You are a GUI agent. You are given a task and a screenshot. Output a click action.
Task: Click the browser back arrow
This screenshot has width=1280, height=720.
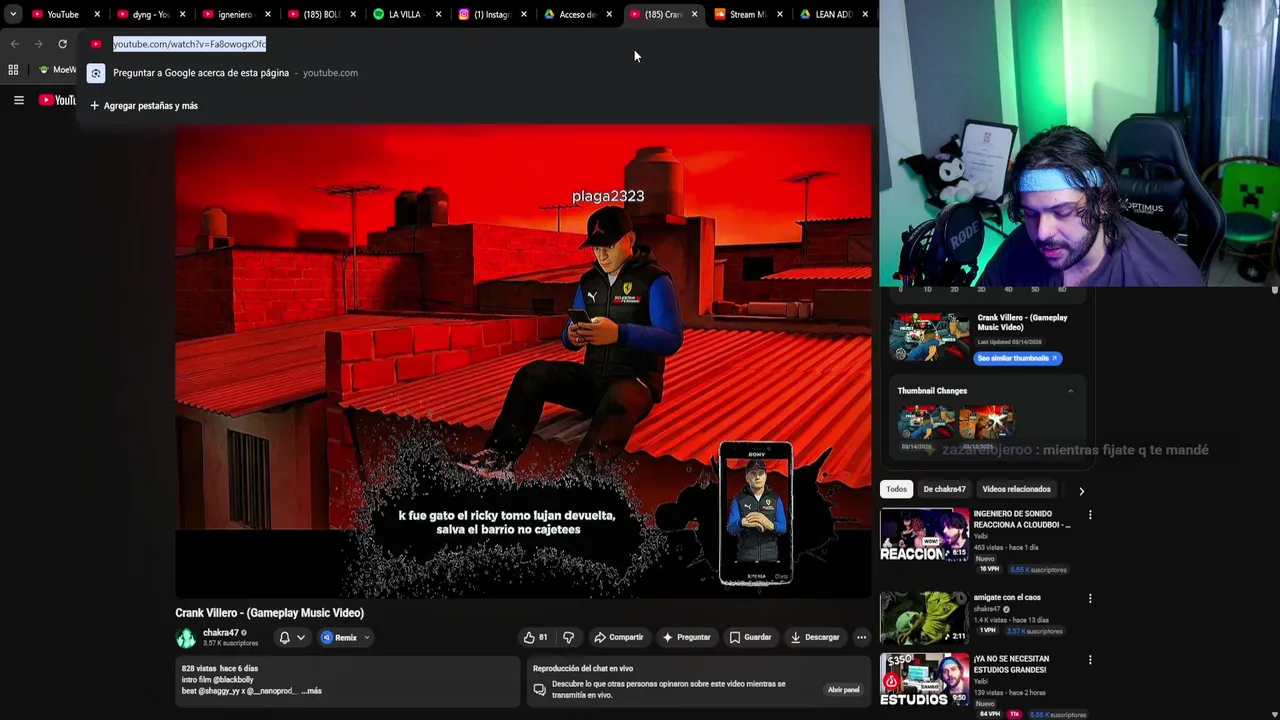point(14,44)
